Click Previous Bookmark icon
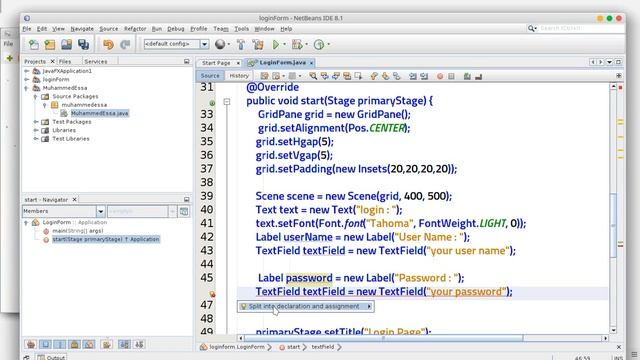This screenshot has height=360, width=640. (374, 76)
